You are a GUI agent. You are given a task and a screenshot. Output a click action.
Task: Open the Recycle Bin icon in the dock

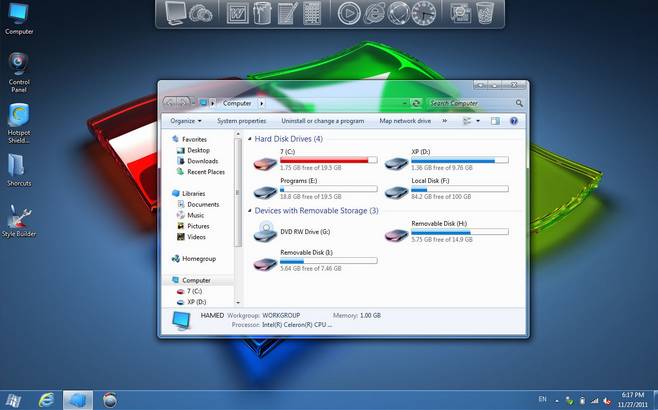pos(485,13)
